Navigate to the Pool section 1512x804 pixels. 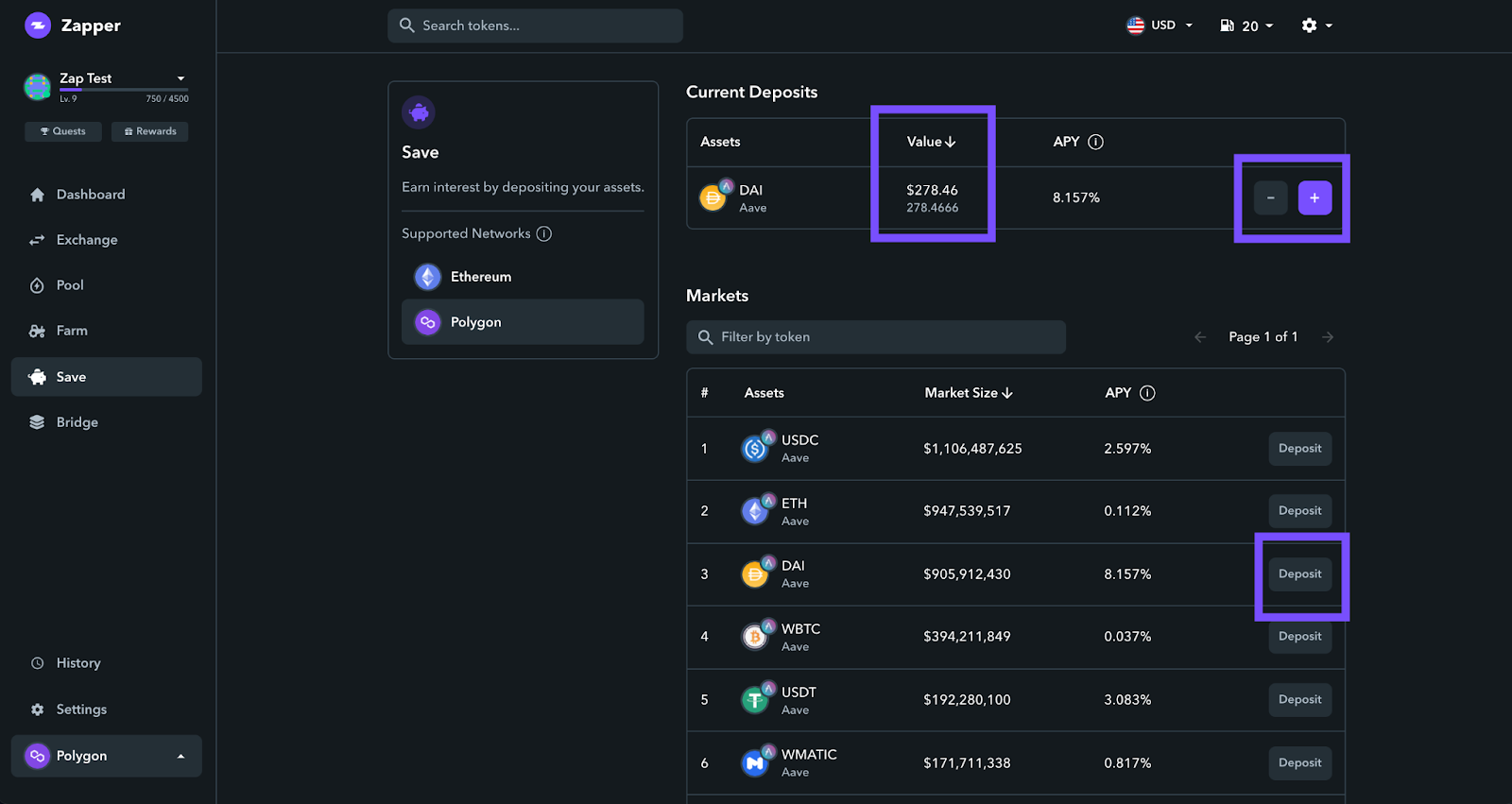(x=107, y=285)
